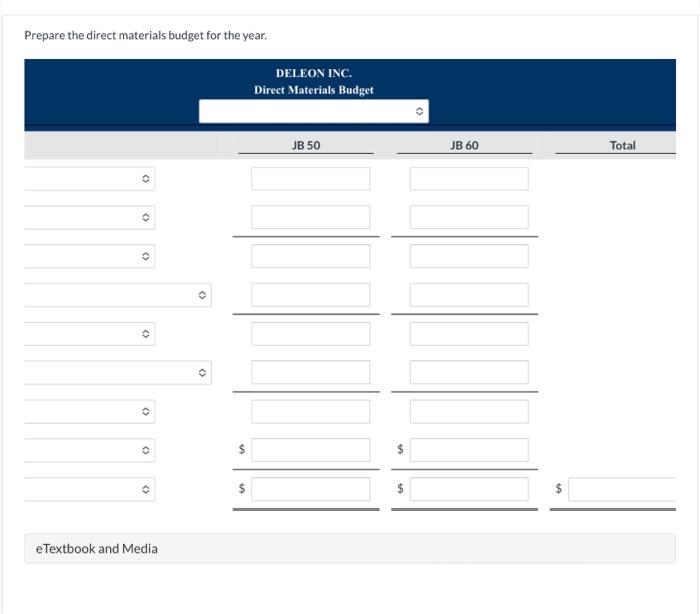Click the JB 60 column header
Screen dimensions: 700x614
[464, 146]
